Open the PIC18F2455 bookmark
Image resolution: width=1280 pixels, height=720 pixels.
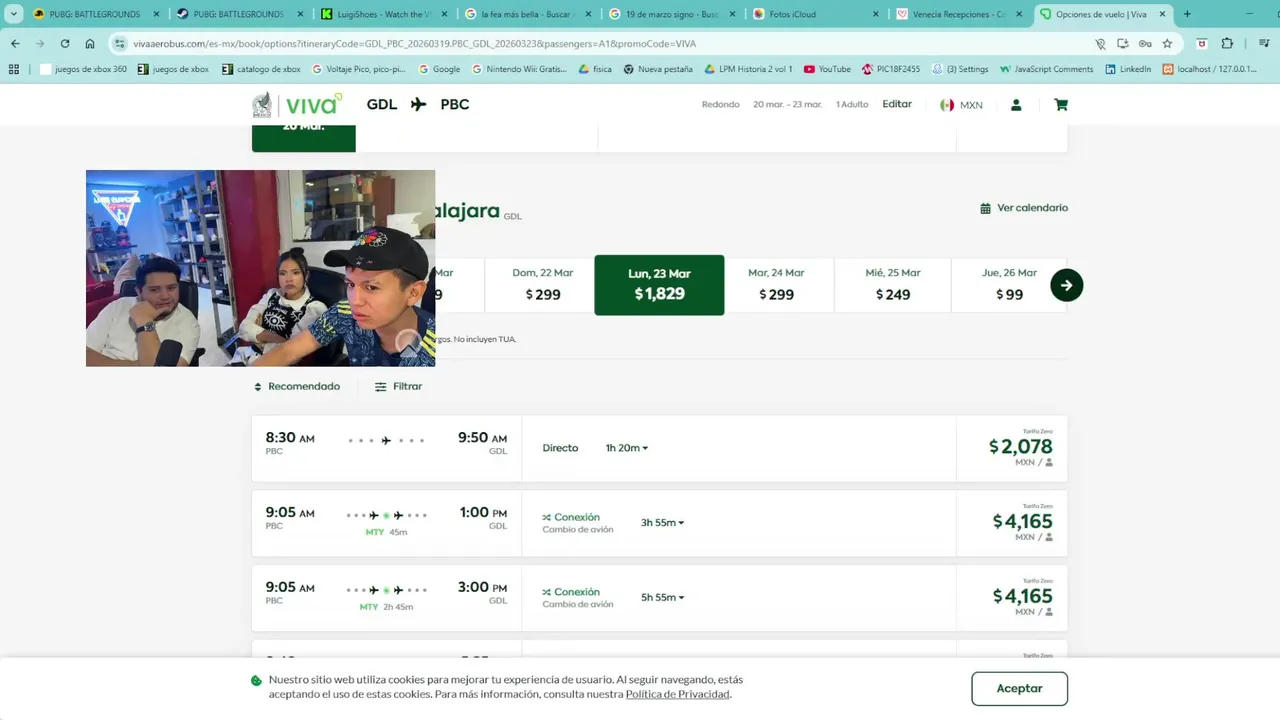coord(890,69)
